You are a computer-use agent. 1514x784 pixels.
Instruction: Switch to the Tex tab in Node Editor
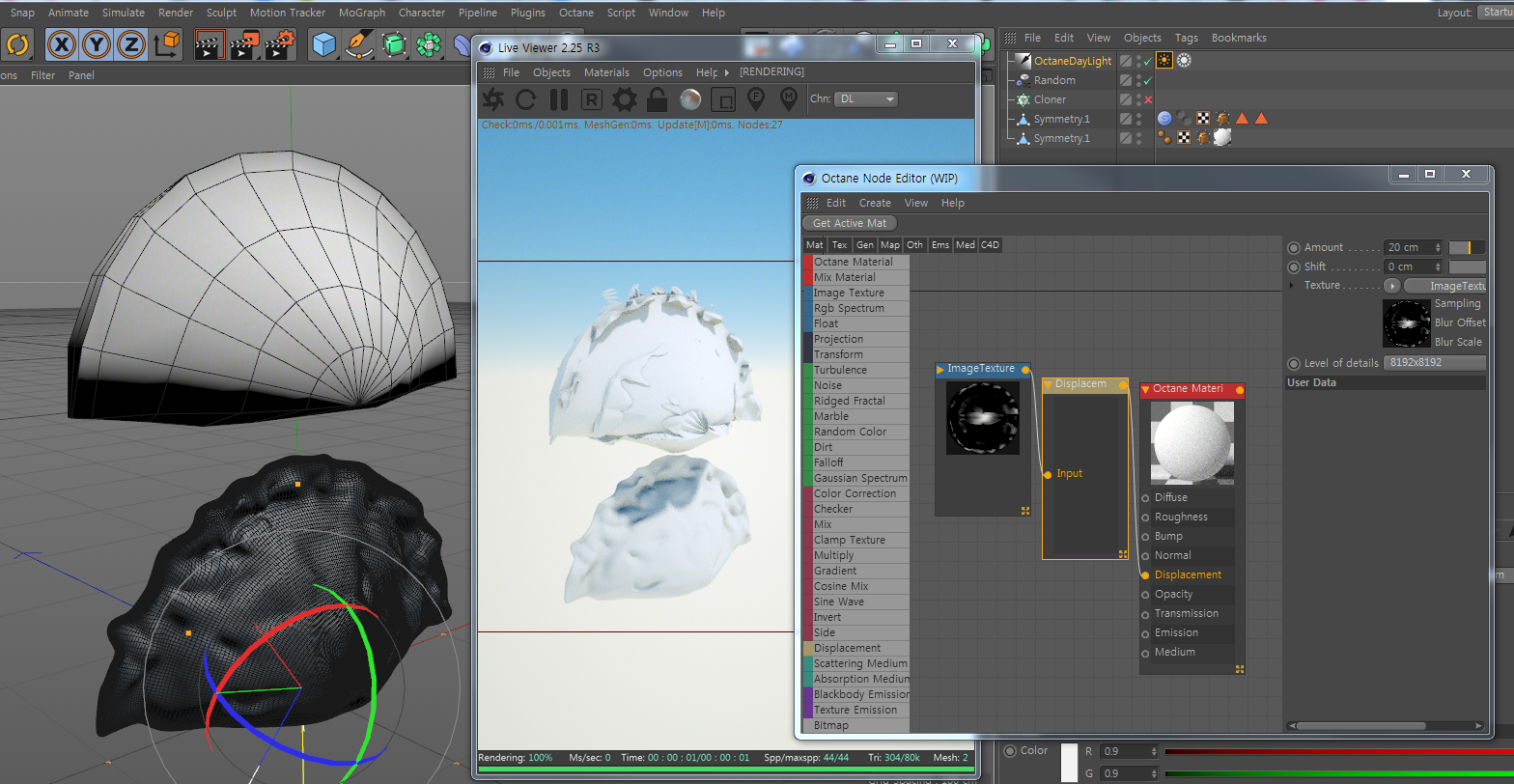[840, 245]
